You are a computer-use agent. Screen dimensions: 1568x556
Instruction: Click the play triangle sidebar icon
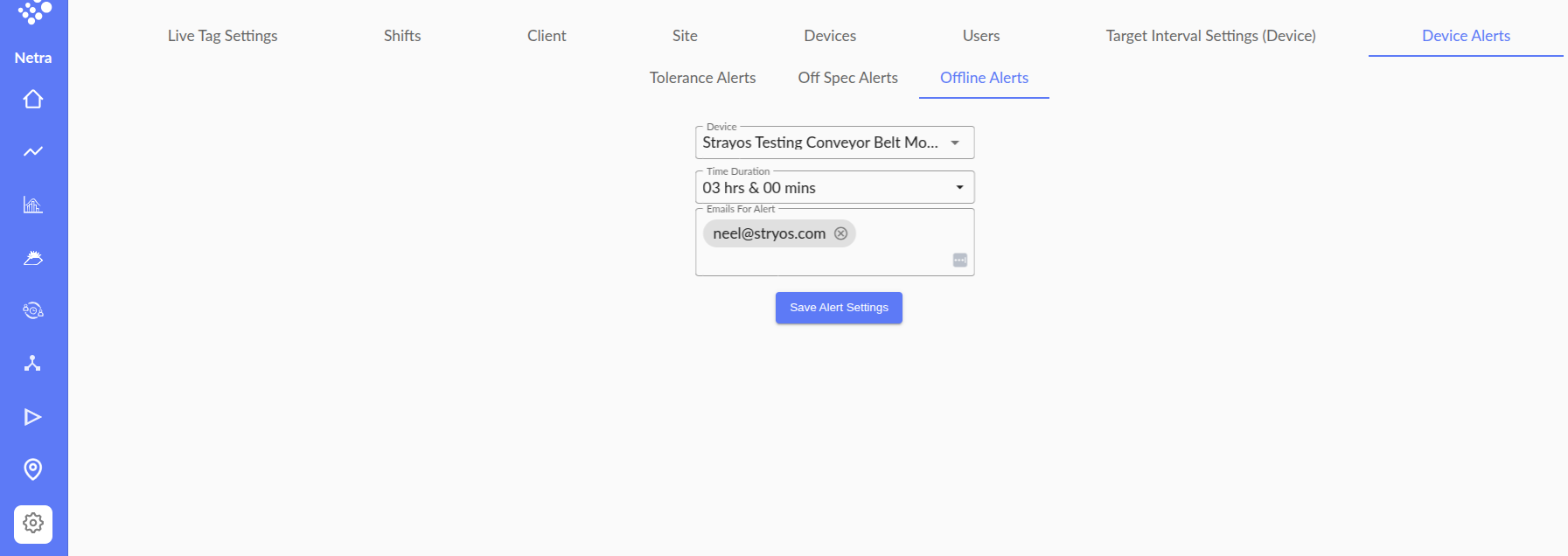pos(33,417)
